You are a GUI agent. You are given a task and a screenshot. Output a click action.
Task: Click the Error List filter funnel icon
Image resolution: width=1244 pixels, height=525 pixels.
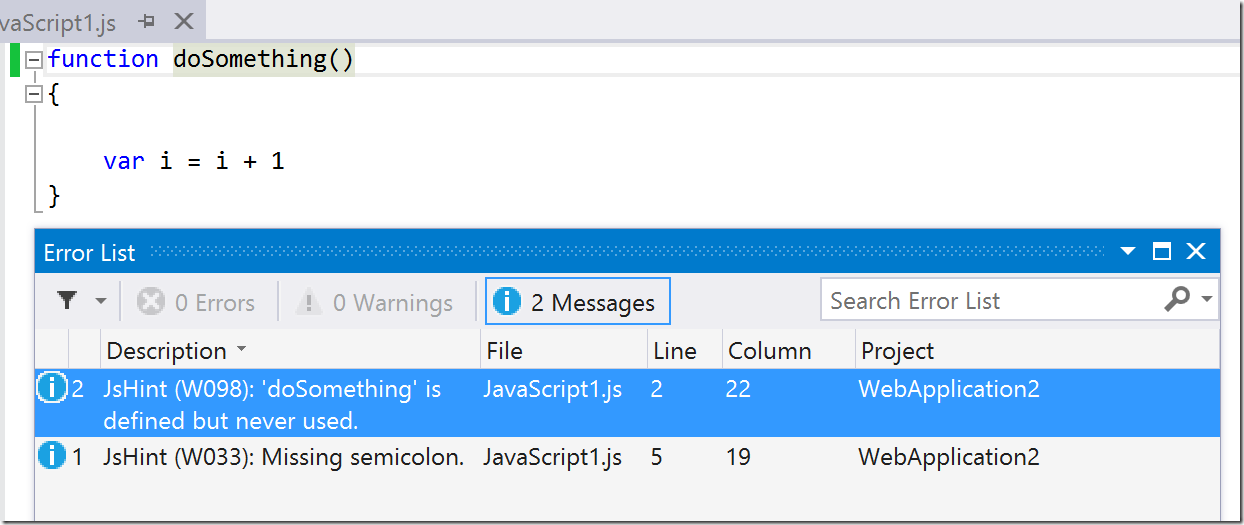pos(67,301)
